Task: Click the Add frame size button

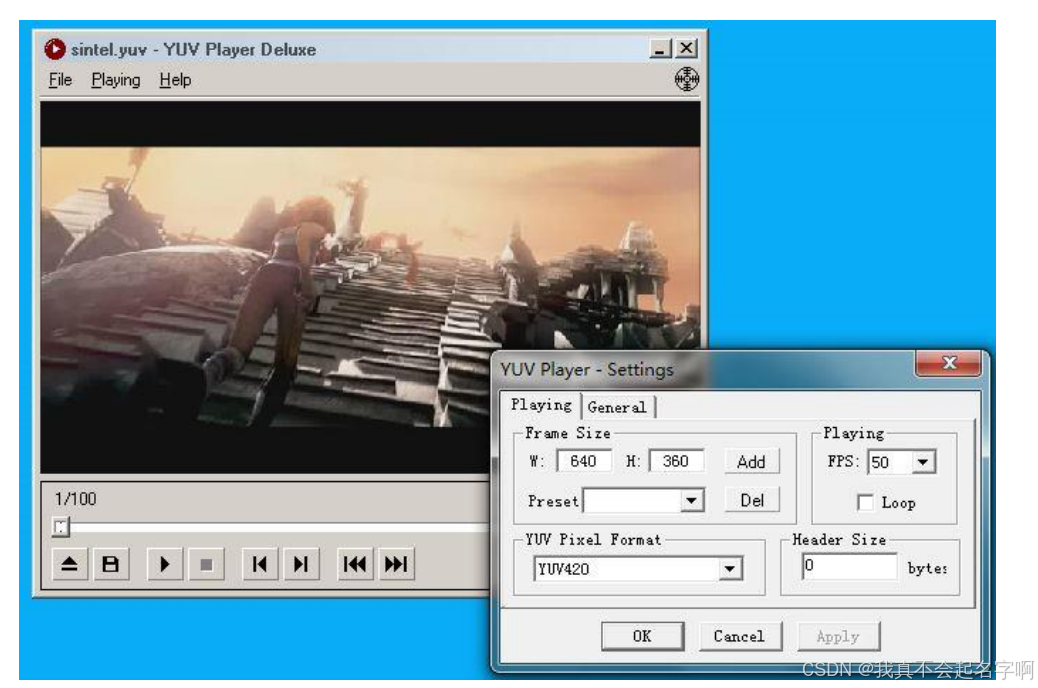Action: click(x=751, y=462)
